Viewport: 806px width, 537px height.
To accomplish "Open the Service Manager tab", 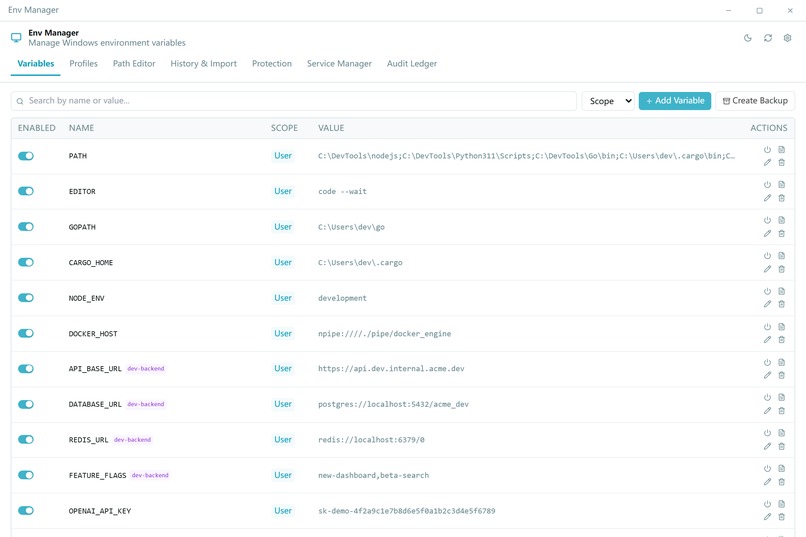I will coord(339,64).
